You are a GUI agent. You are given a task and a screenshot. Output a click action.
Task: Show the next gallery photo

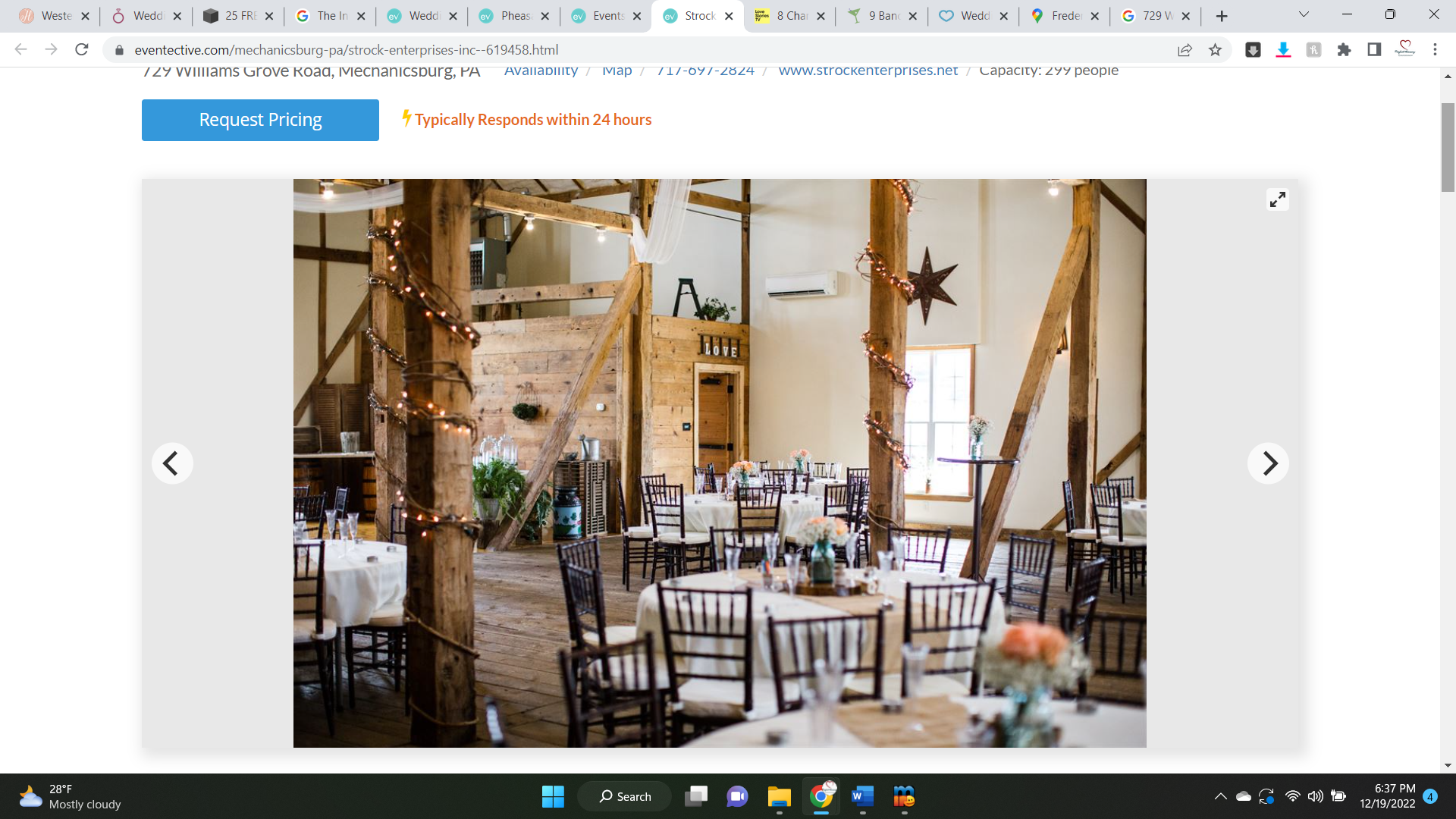(x=1269, y=463)
